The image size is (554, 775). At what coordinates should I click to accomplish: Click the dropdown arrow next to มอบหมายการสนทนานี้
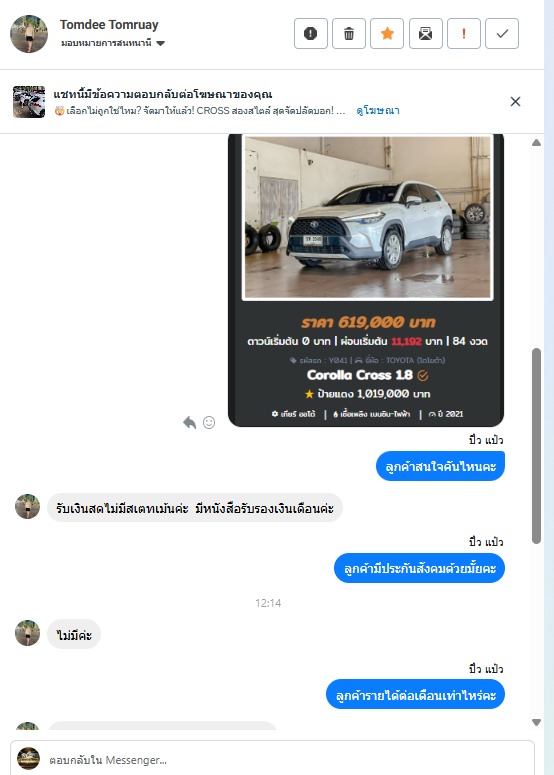point(160,43)
